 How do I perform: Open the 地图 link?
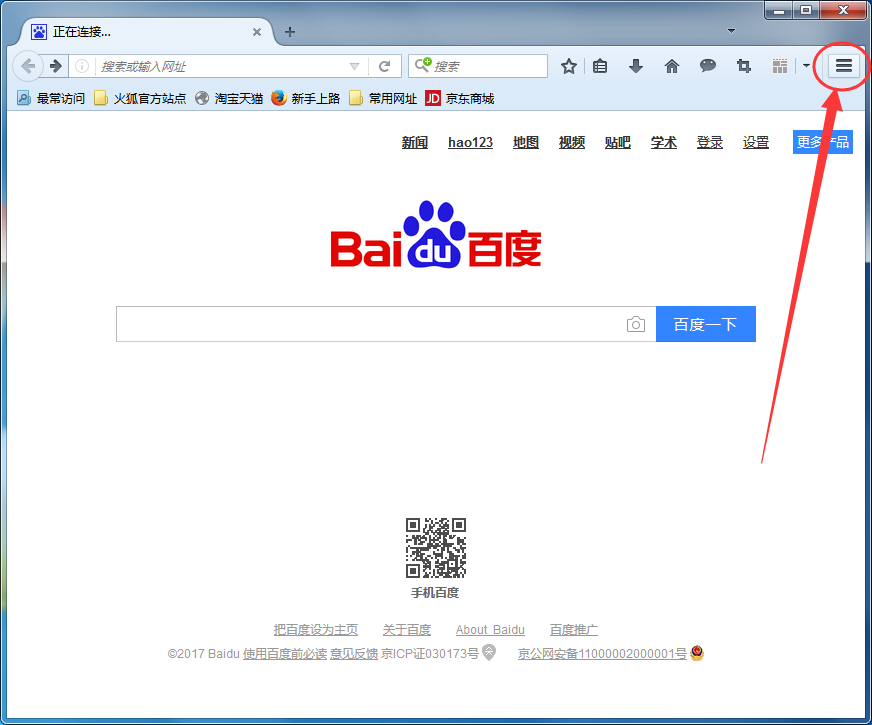click(x=526, y=142)
